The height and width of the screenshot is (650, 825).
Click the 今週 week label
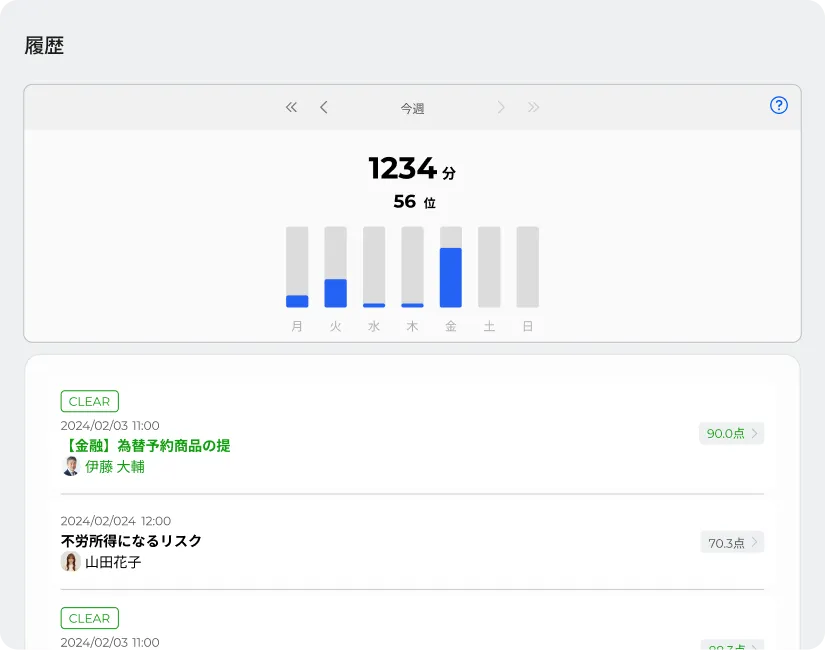[x=412, y=108]
